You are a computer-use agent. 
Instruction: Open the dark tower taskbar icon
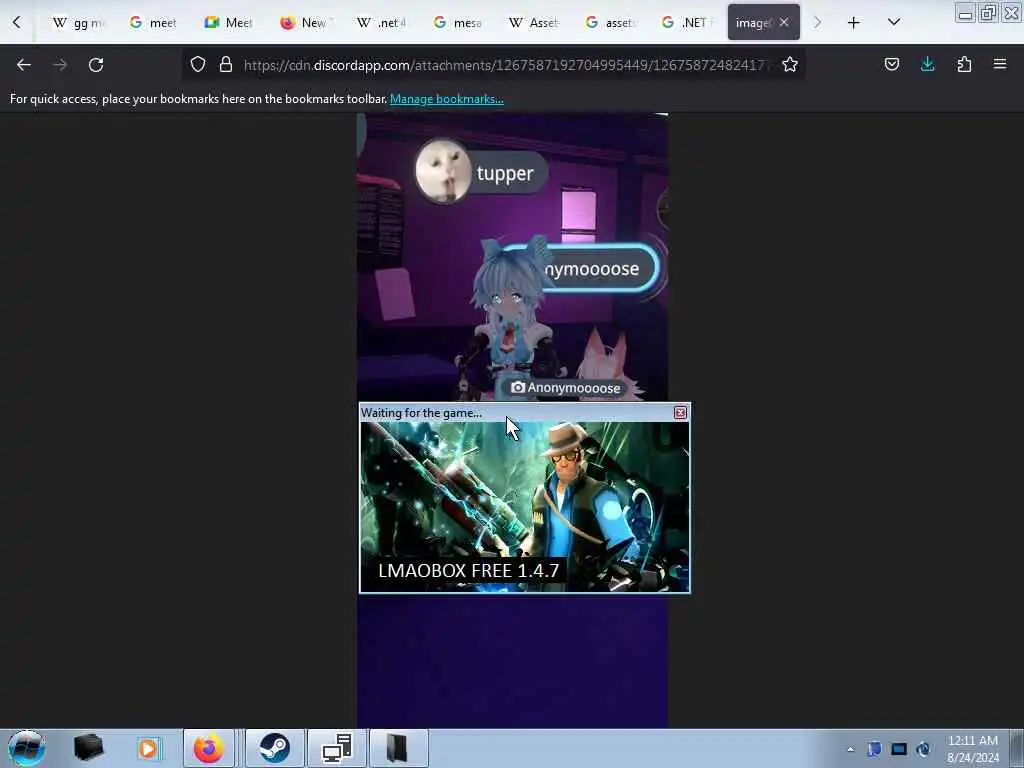pyautogui.click(x=398, y=748)
